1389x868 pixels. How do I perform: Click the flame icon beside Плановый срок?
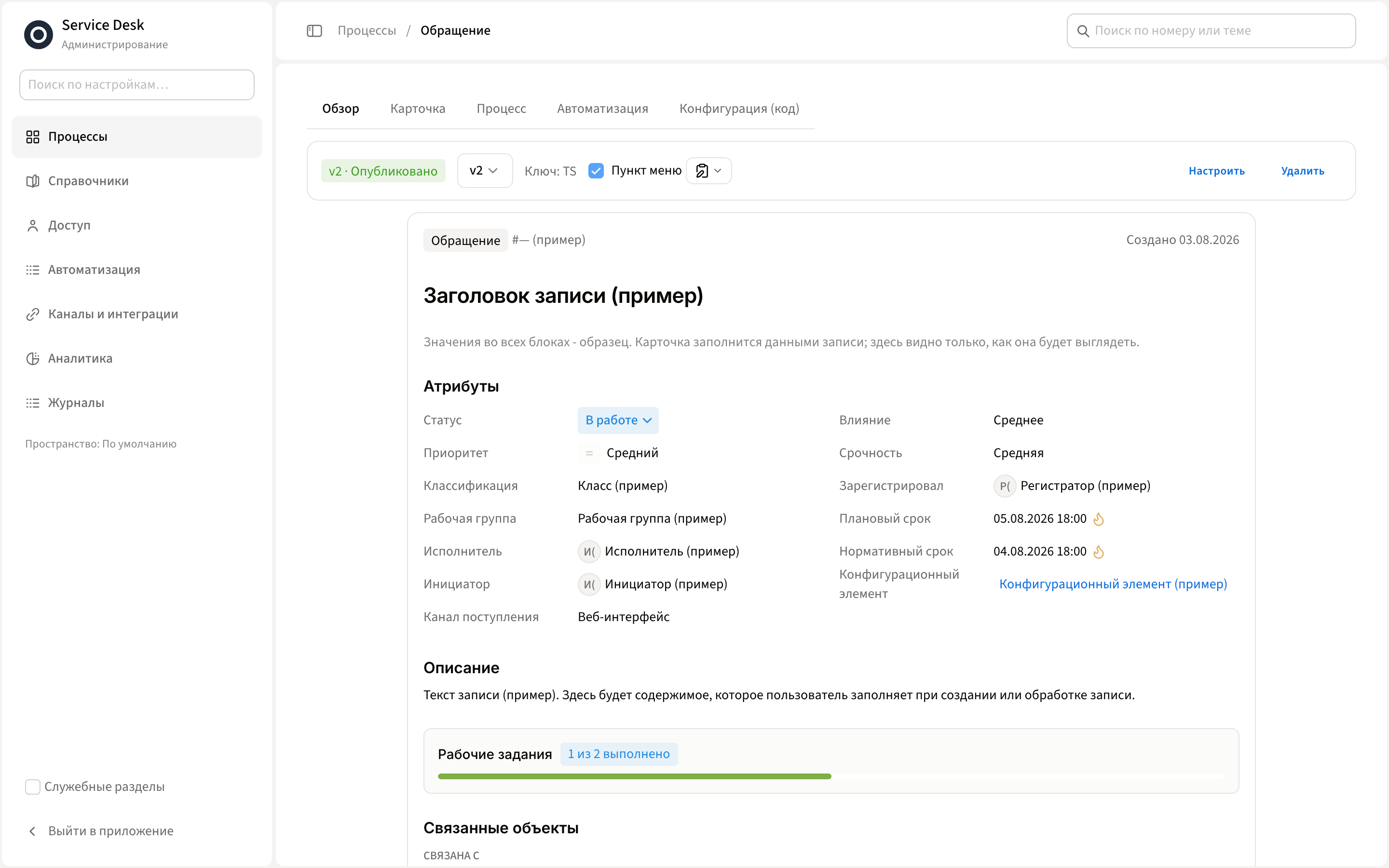1099,518
